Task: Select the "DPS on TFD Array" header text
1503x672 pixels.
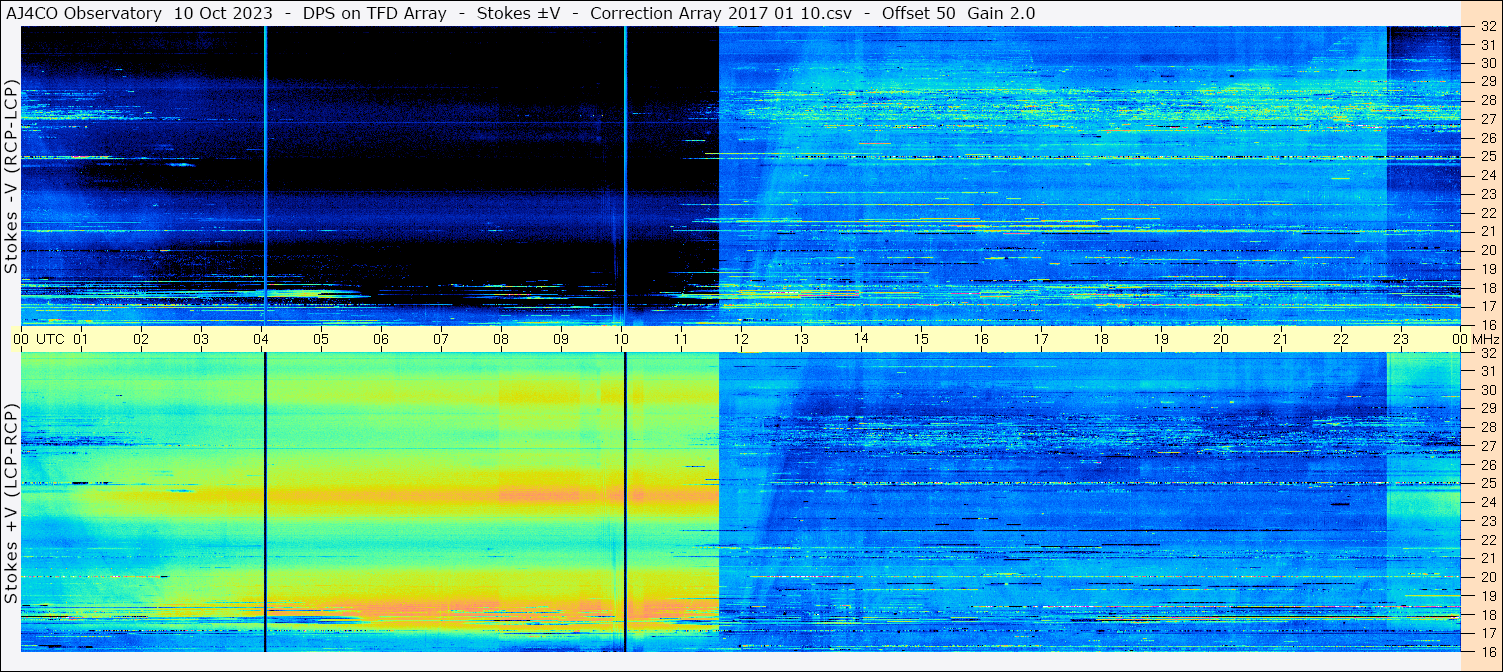Action: [x=375, y=13]
